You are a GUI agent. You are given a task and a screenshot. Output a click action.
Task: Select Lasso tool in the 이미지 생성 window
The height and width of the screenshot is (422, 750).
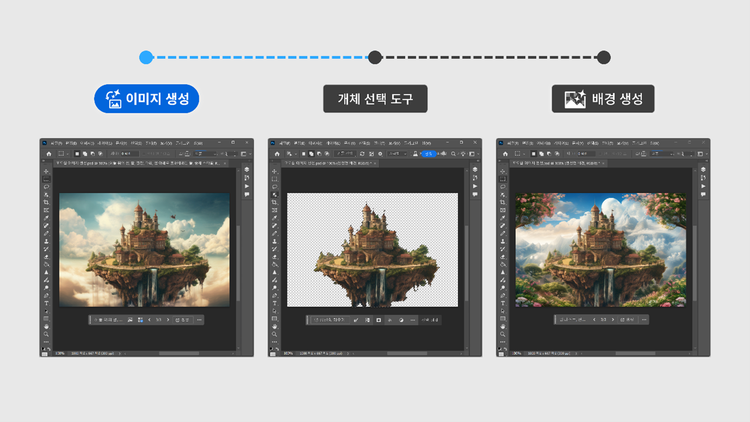[46, 187]
